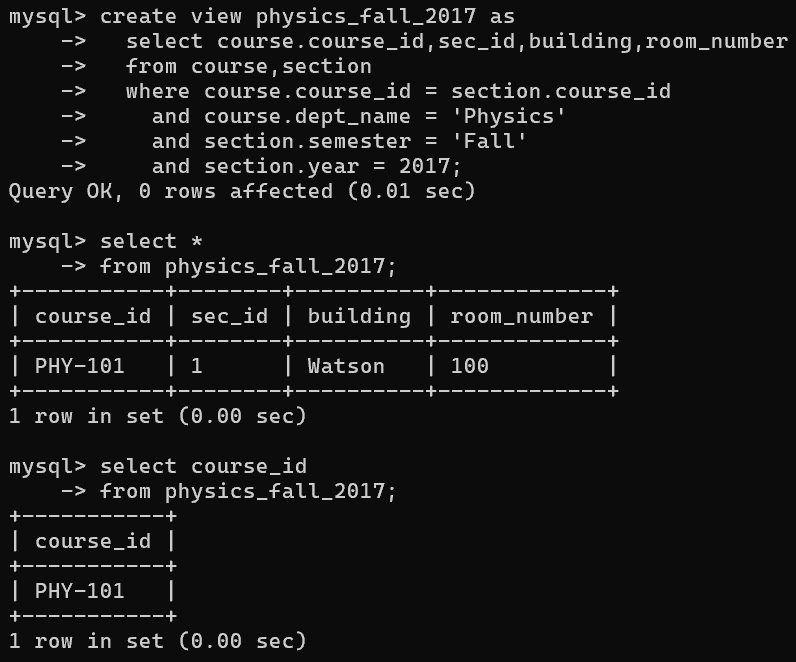Click the sec_id column header
This screenshot has height=662, width=796.
229,316
